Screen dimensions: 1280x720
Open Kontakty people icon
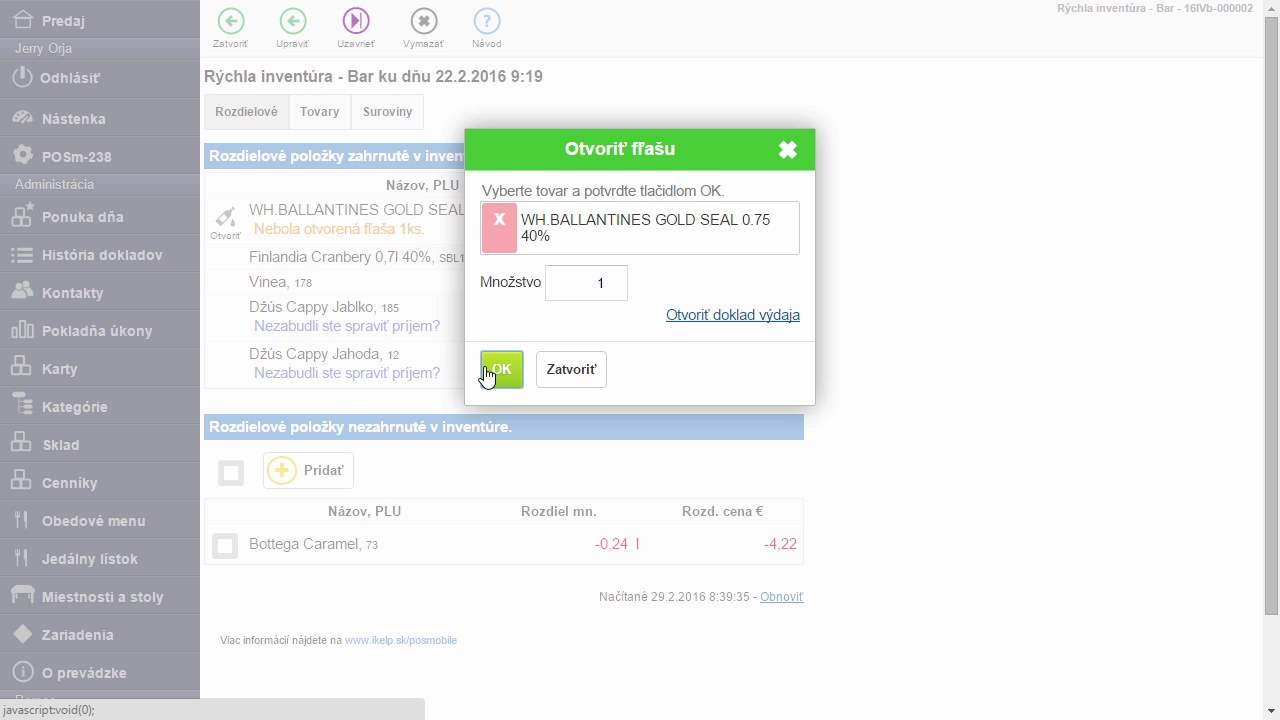pos(22,292)
